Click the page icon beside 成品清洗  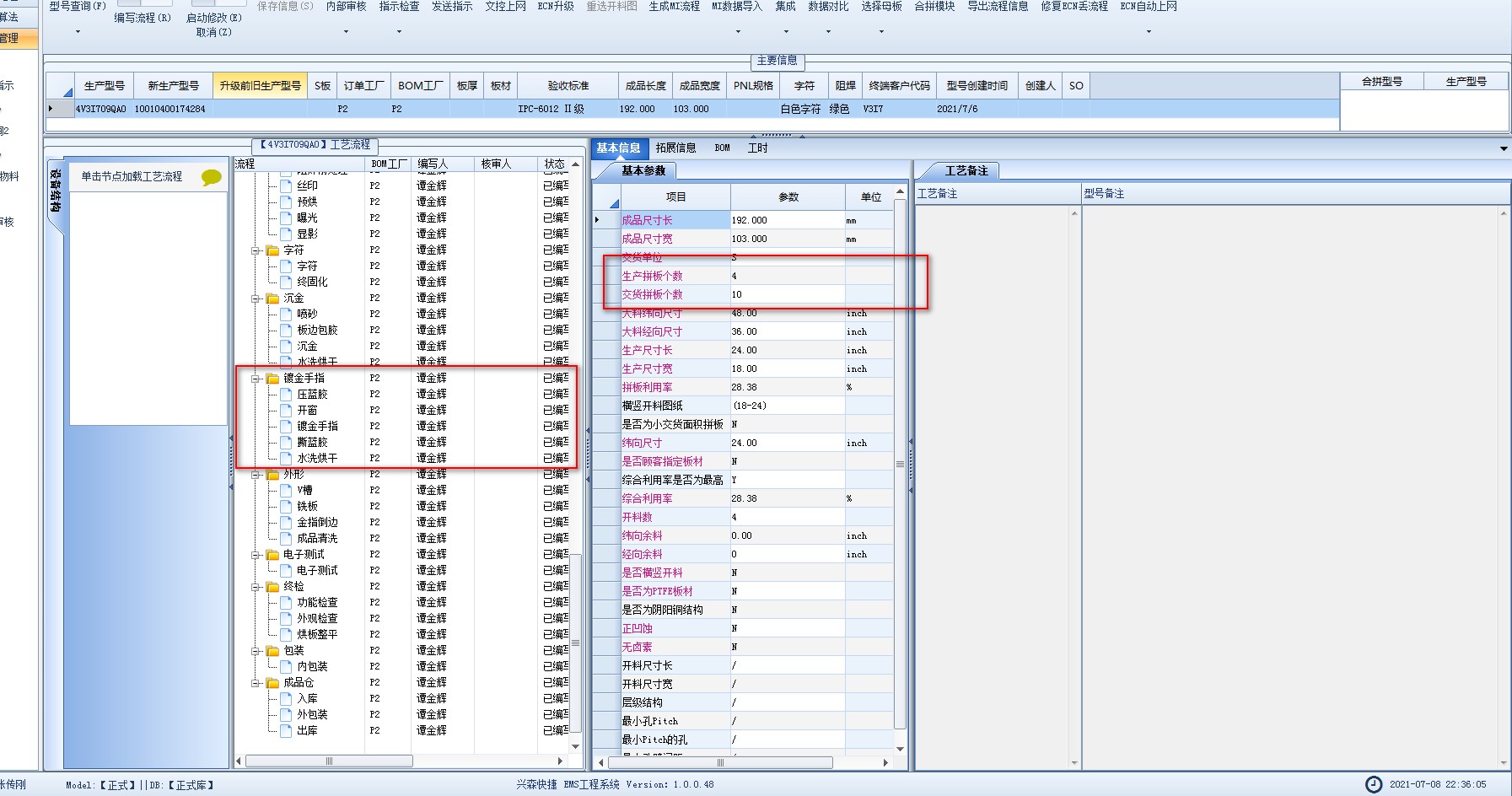286,538
